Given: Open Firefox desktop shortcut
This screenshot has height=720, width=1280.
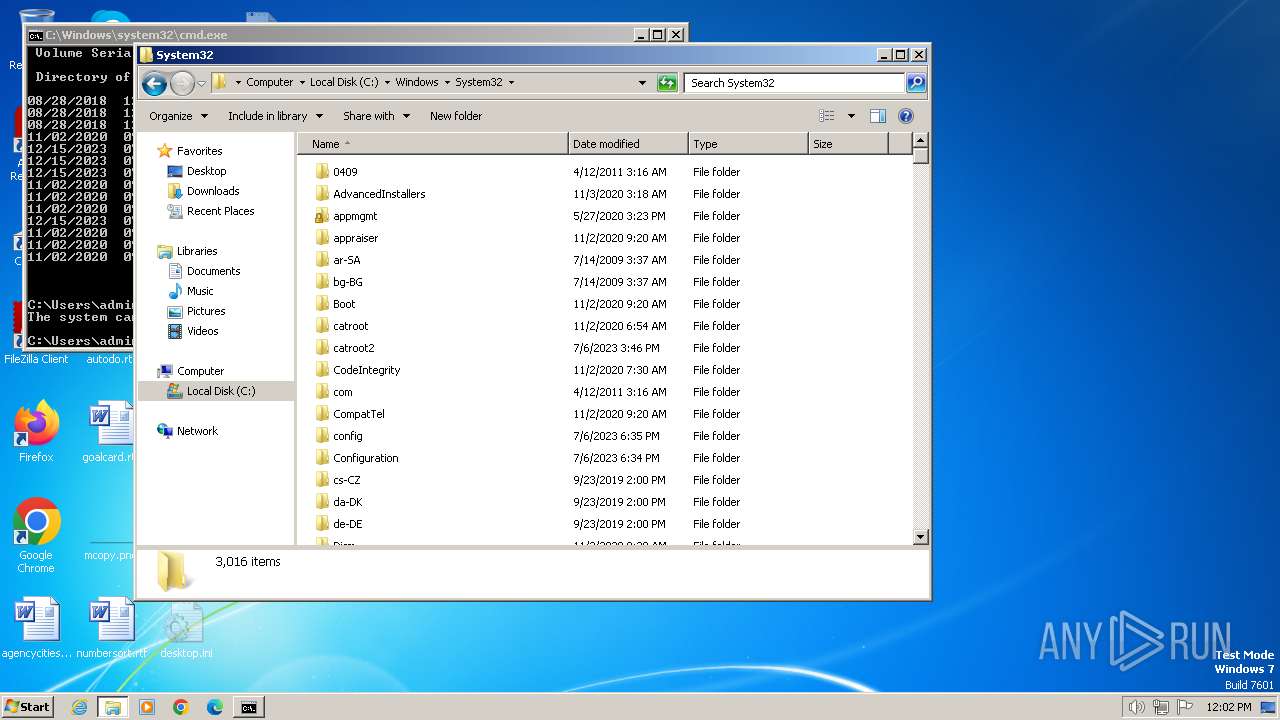Looking at the screenshot, I should 36,432.
